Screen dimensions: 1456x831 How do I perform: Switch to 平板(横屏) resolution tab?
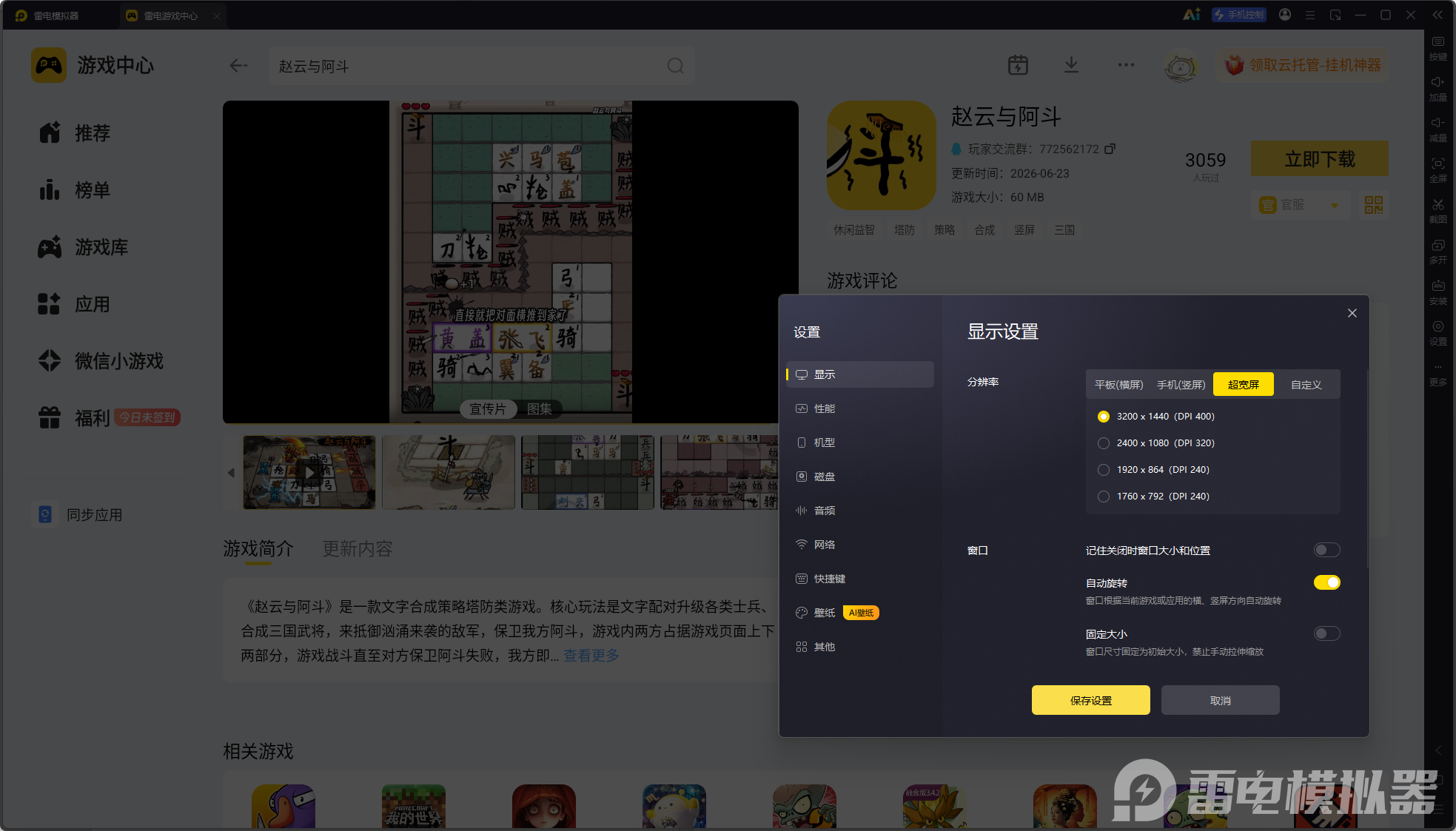1118,385
